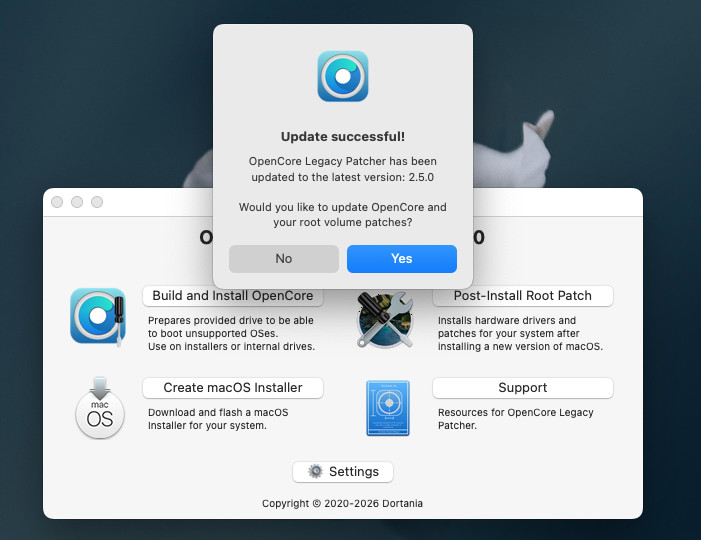Open the Support resources button
Screen dimensions: 701x540
click(523, 388)
